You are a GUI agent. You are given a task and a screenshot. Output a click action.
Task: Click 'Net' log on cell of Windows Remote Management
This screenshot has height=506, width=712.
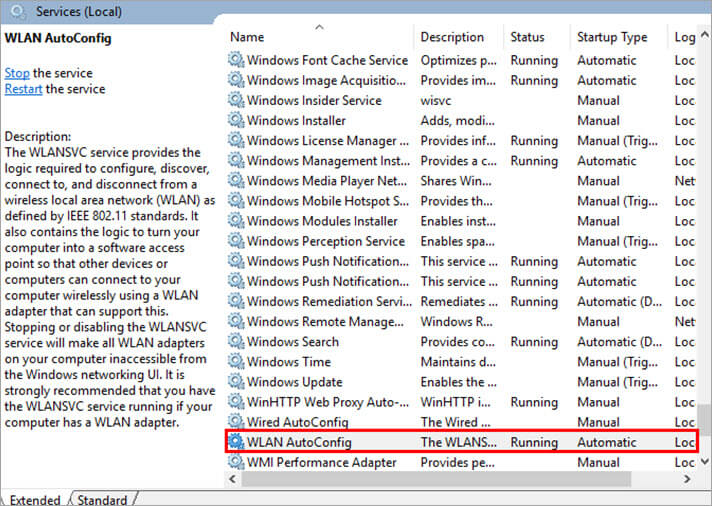click(x=685, y=322)
